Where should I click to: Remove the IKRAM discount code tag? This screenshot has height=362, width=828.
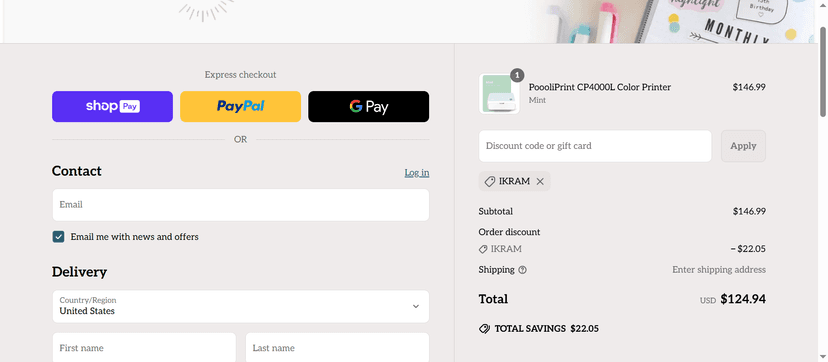pyautogui.click(x=540, y=182)
